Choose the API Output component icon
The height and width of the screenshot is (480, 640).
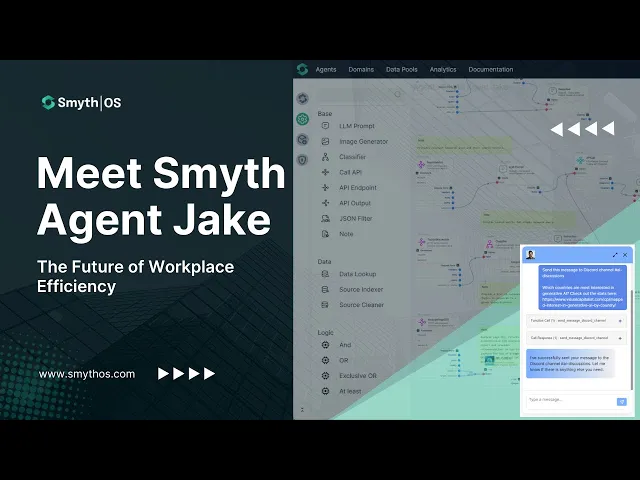[x=325, y=203]
